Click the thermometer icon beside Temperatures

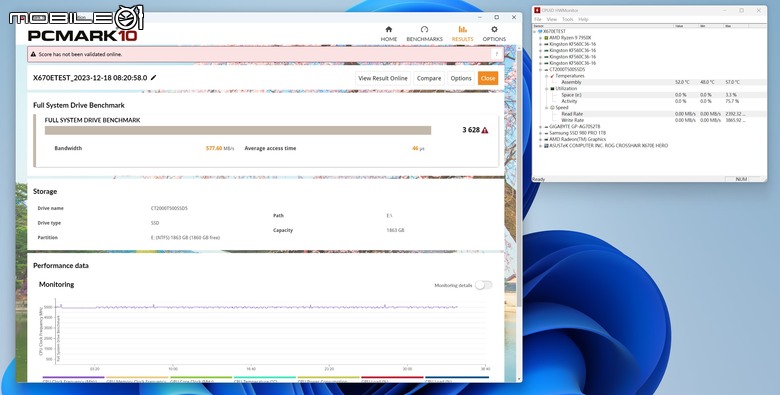tap(552, 76)
